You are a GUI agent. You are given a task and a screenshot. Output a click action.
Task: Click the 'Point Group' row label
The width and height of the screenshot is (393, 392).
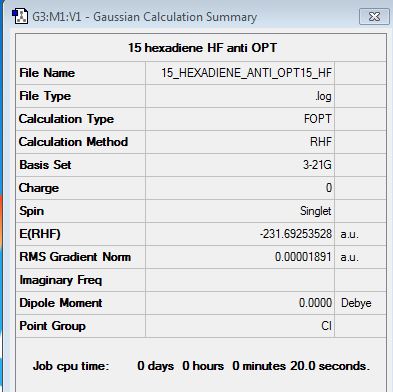pyautogui.click(x=52, y=326)
